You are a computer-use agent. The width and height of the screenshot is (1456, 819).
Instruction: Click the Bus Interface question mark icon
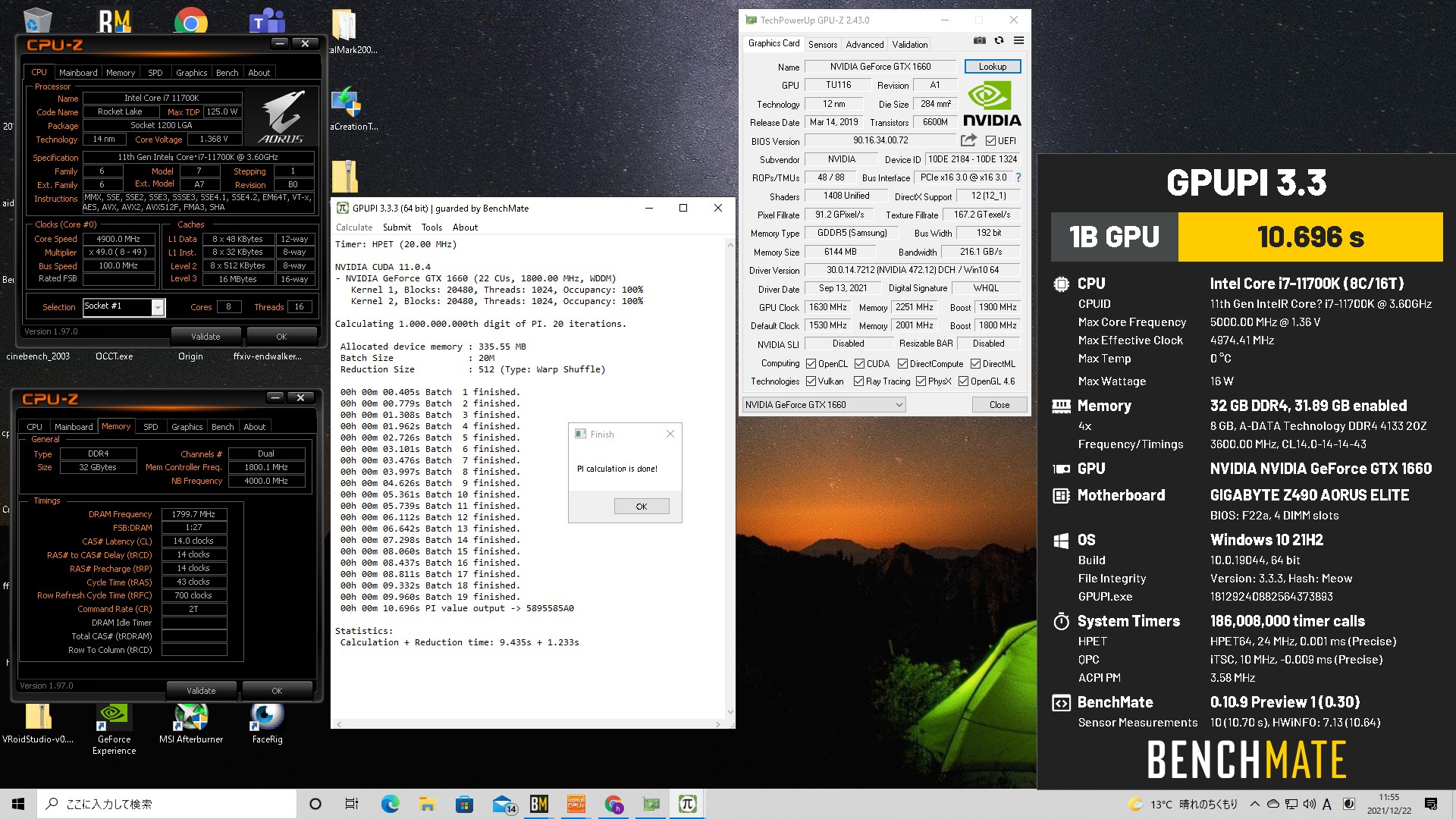(1018, 177)
